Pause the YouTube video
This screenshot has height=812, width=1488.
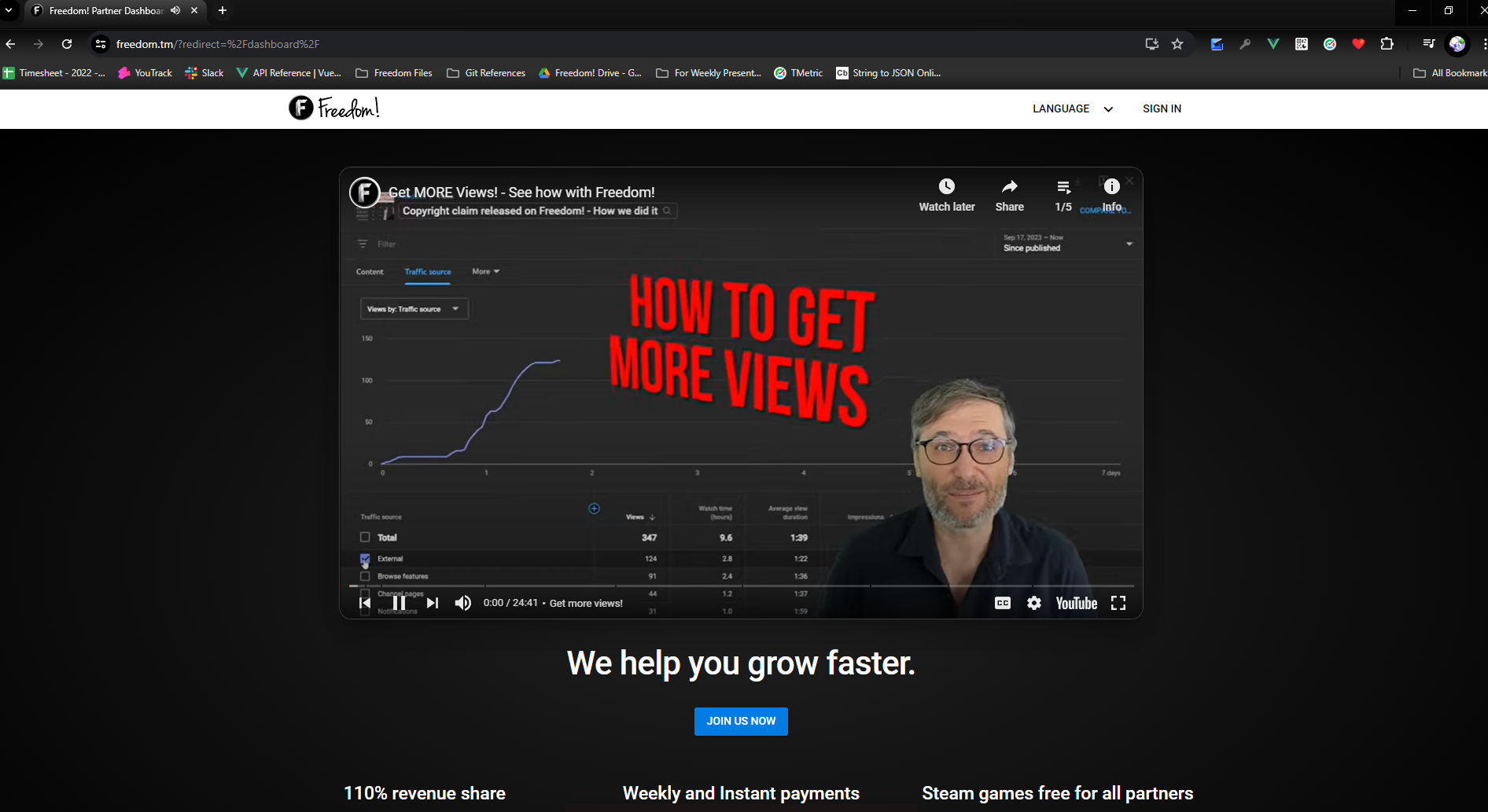click(x=399, y=603)
